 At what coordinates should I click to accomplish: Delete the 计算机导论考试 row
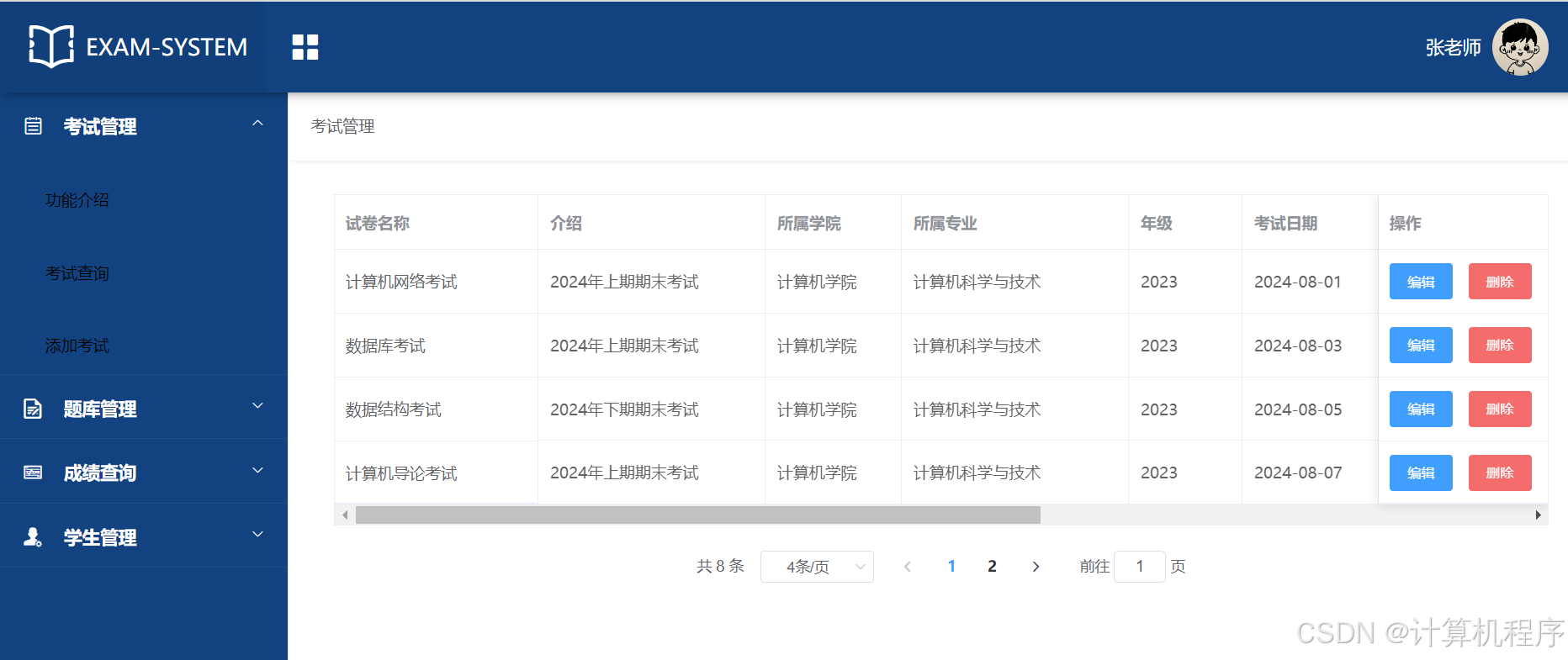[x=1500, y=473]
